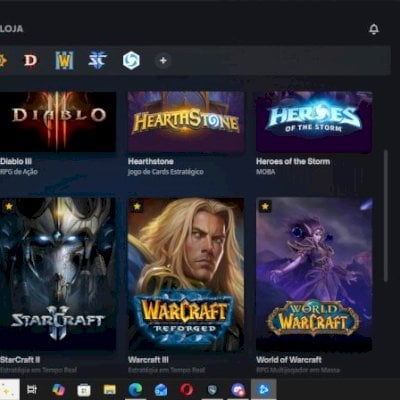400x400 pixels.
Task: Open the Warcraft W shortcut in favorites bar
Action: pos(64,61)
